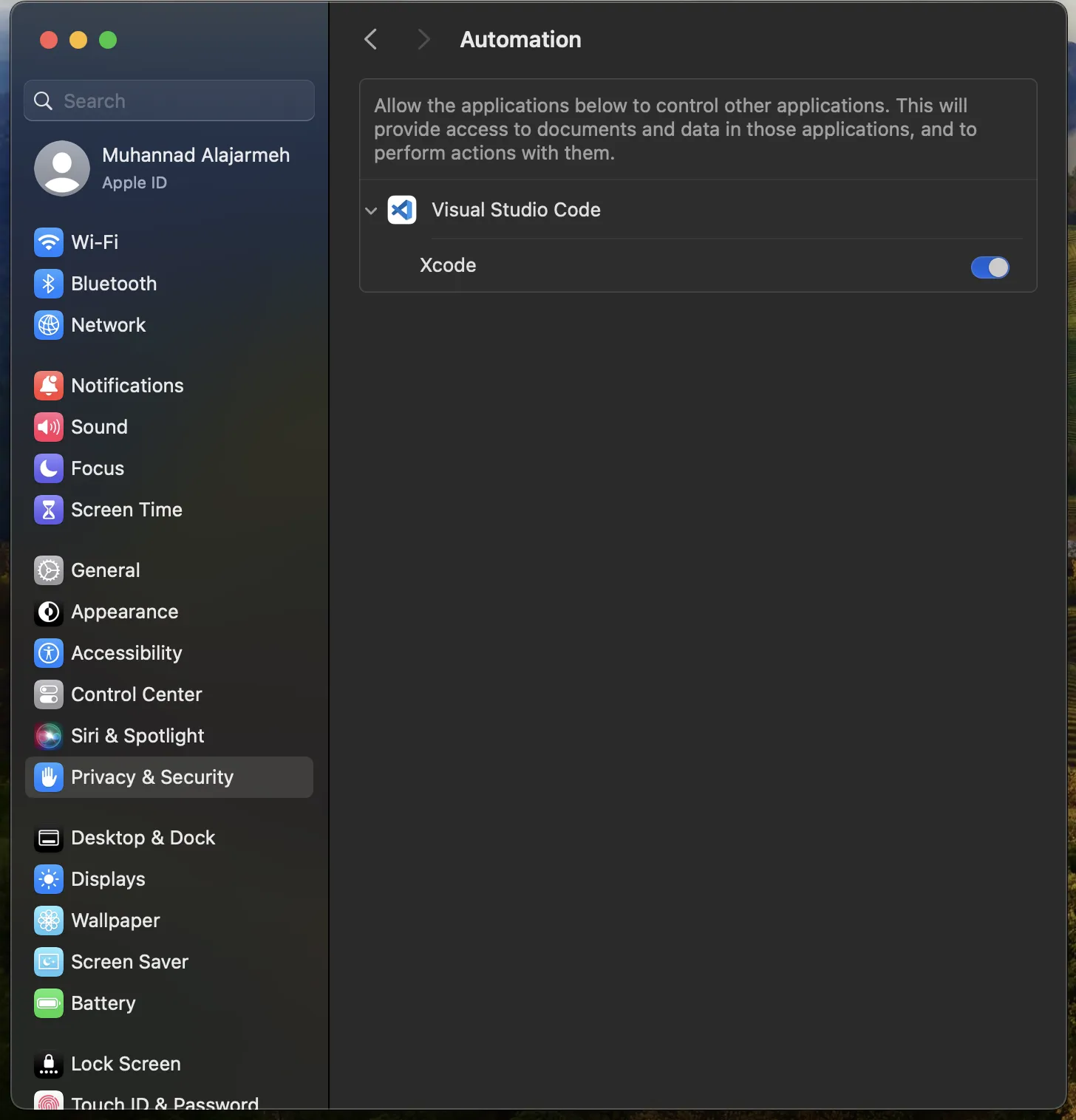Select the Accessibility icon

[49, 653]
